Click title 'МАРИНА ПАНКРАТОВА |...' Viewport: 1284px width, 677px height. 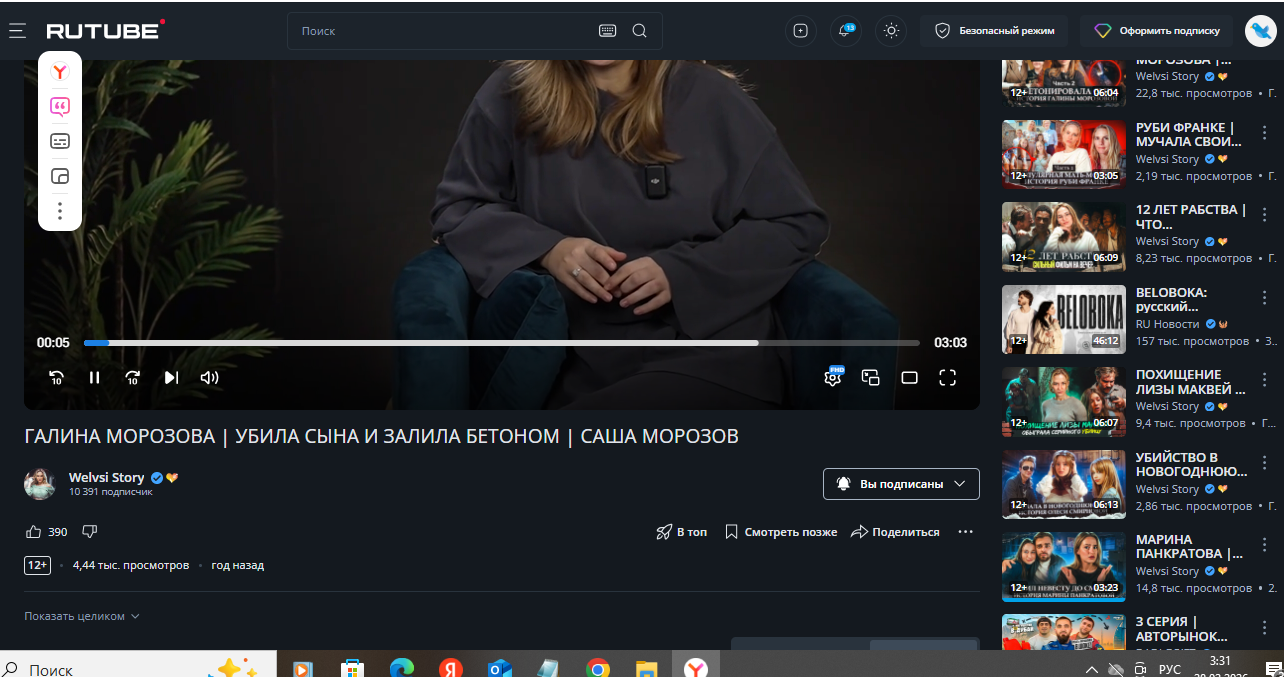1189,546
